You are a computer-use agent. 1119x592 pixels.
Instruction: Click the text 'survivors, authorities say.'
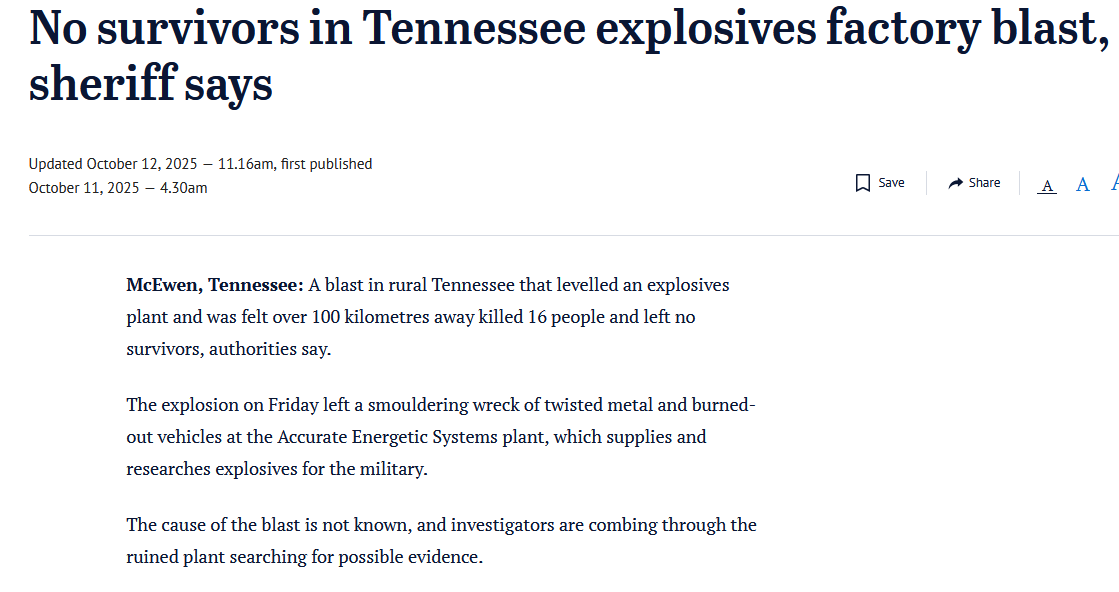[x=228, y=349]
